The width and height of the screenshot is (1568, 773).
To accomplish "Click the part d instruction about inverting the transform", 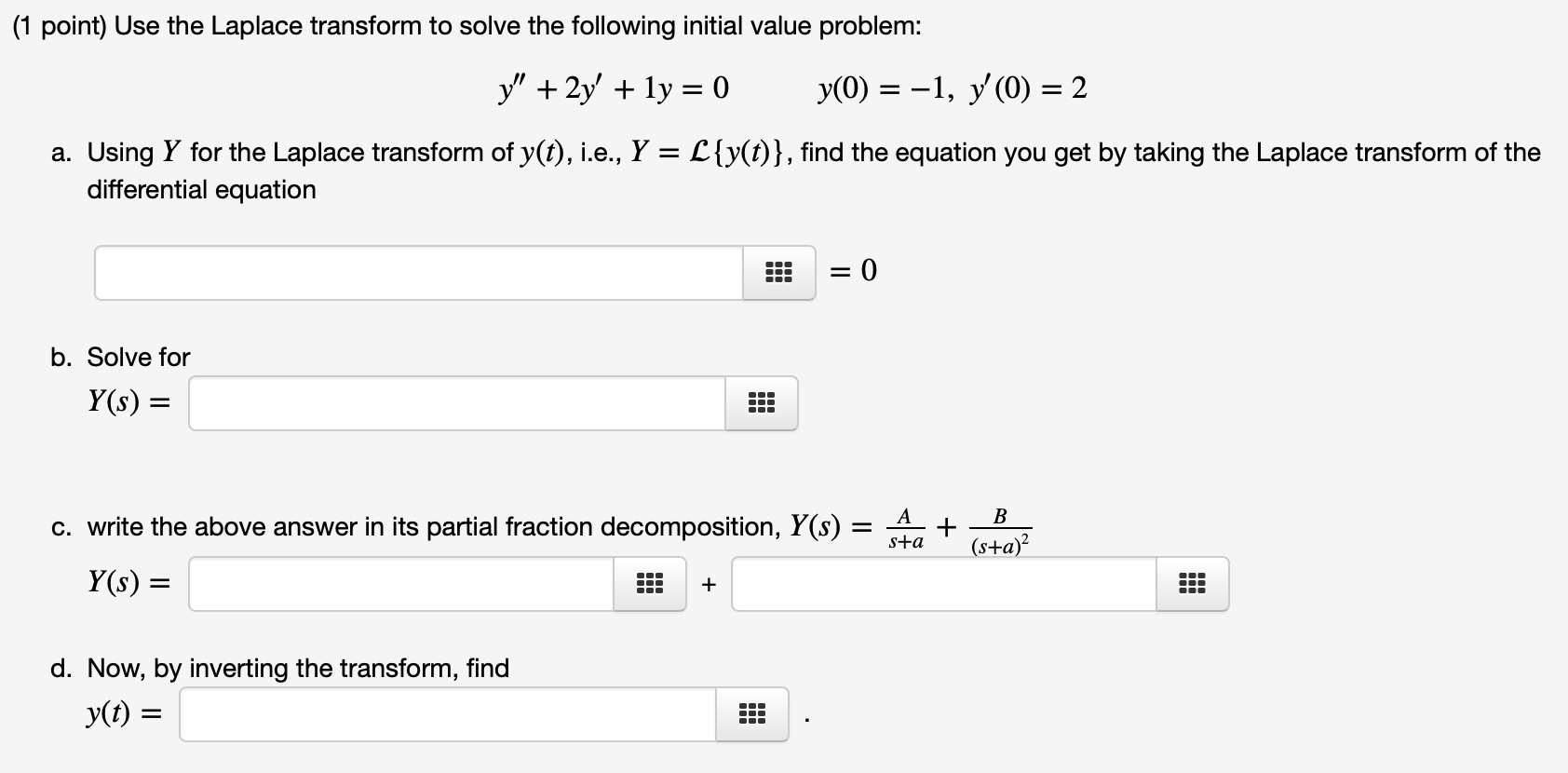I will [x=297, y=668].
